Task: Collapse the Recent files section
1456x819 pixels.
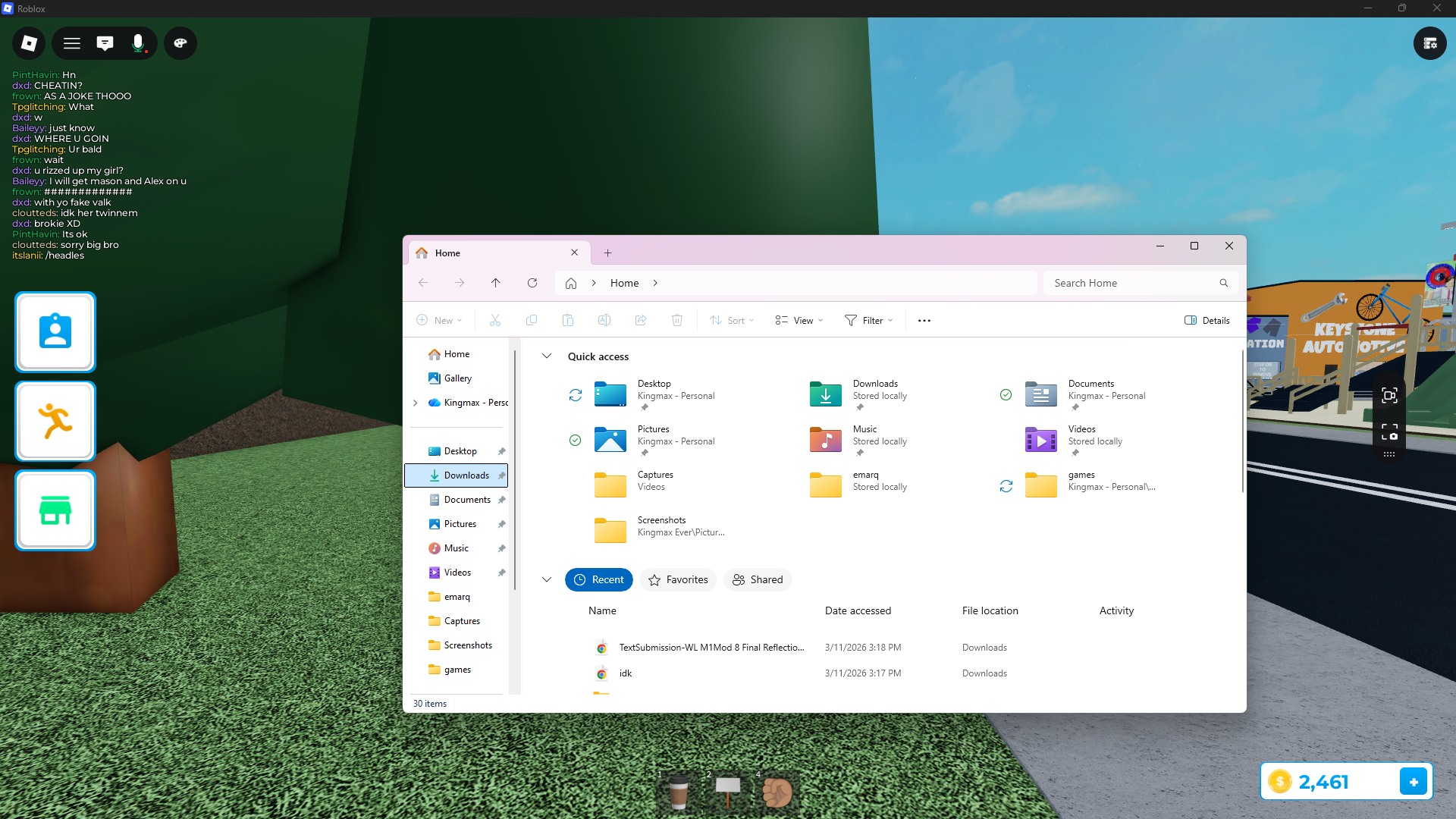Action: 547,579
